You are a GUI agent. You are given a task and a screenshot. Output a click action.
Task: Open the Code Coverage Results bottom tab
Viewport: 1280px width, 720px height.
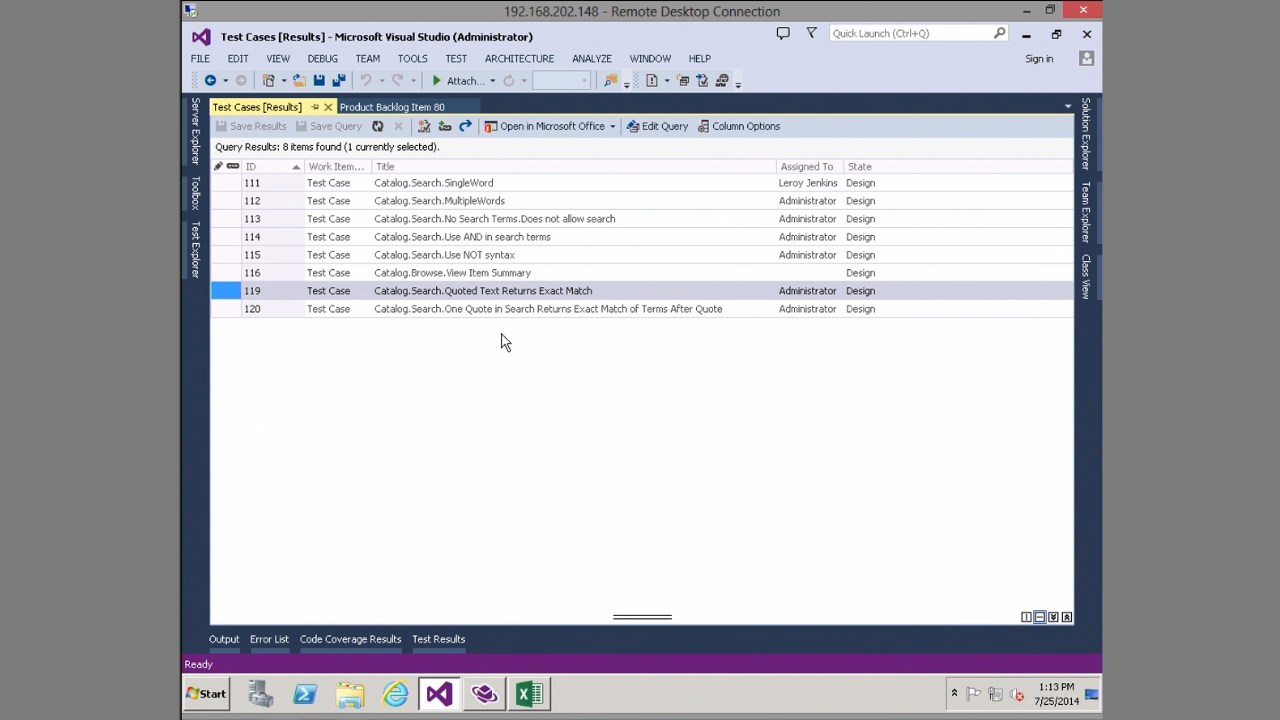click(350, 639)
